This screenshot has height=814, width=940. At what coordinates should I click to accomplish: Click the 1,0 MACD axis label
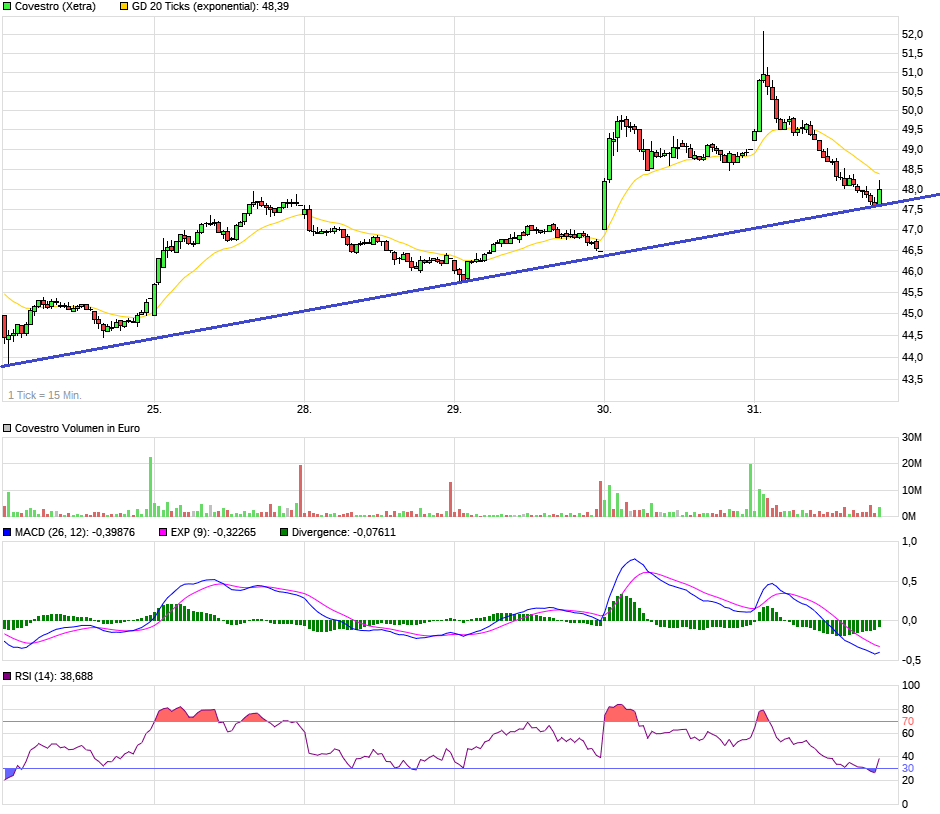click(909, 542)
